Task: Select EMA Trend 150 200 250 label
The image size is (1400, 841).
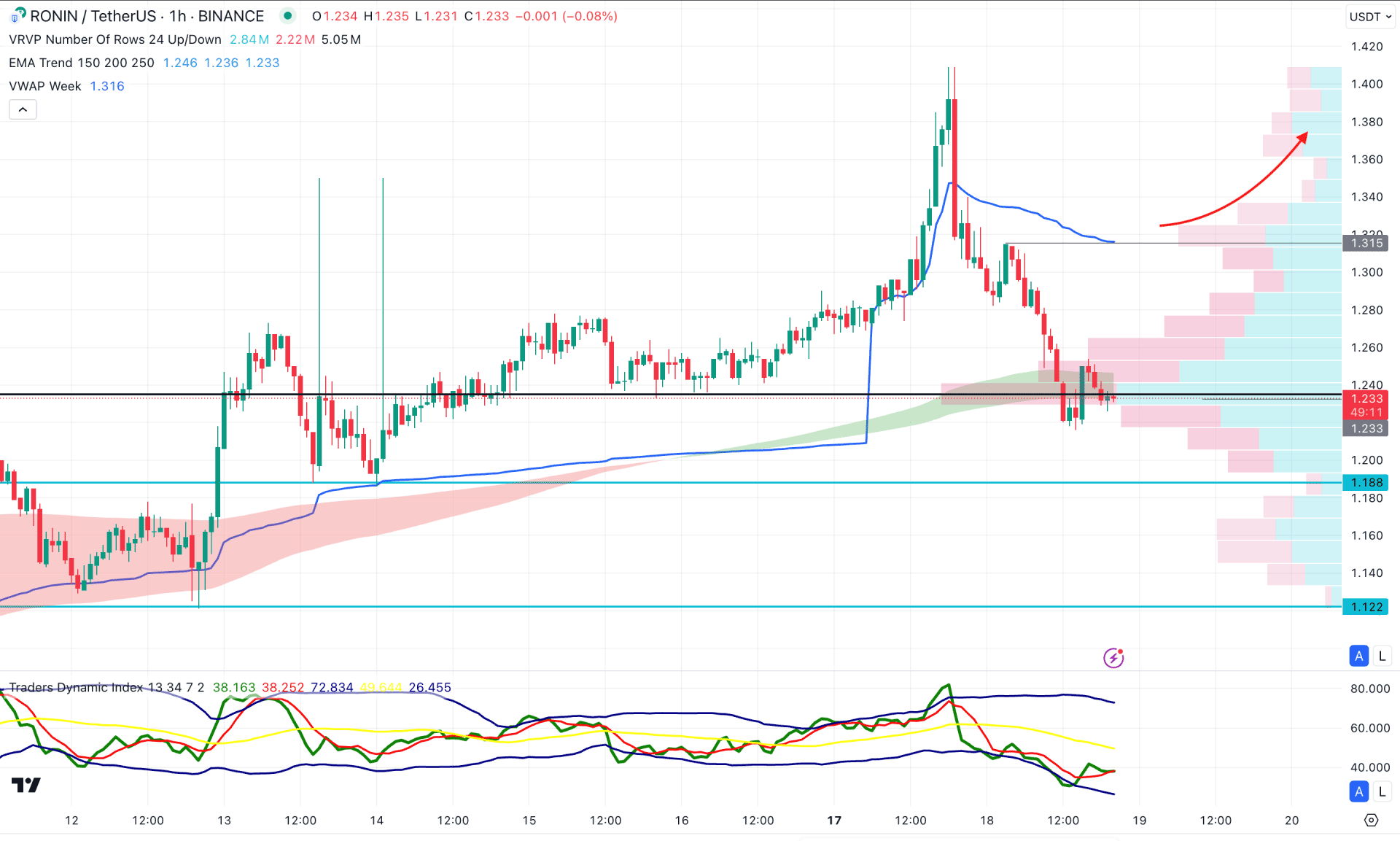Action: tap(82, 63)
